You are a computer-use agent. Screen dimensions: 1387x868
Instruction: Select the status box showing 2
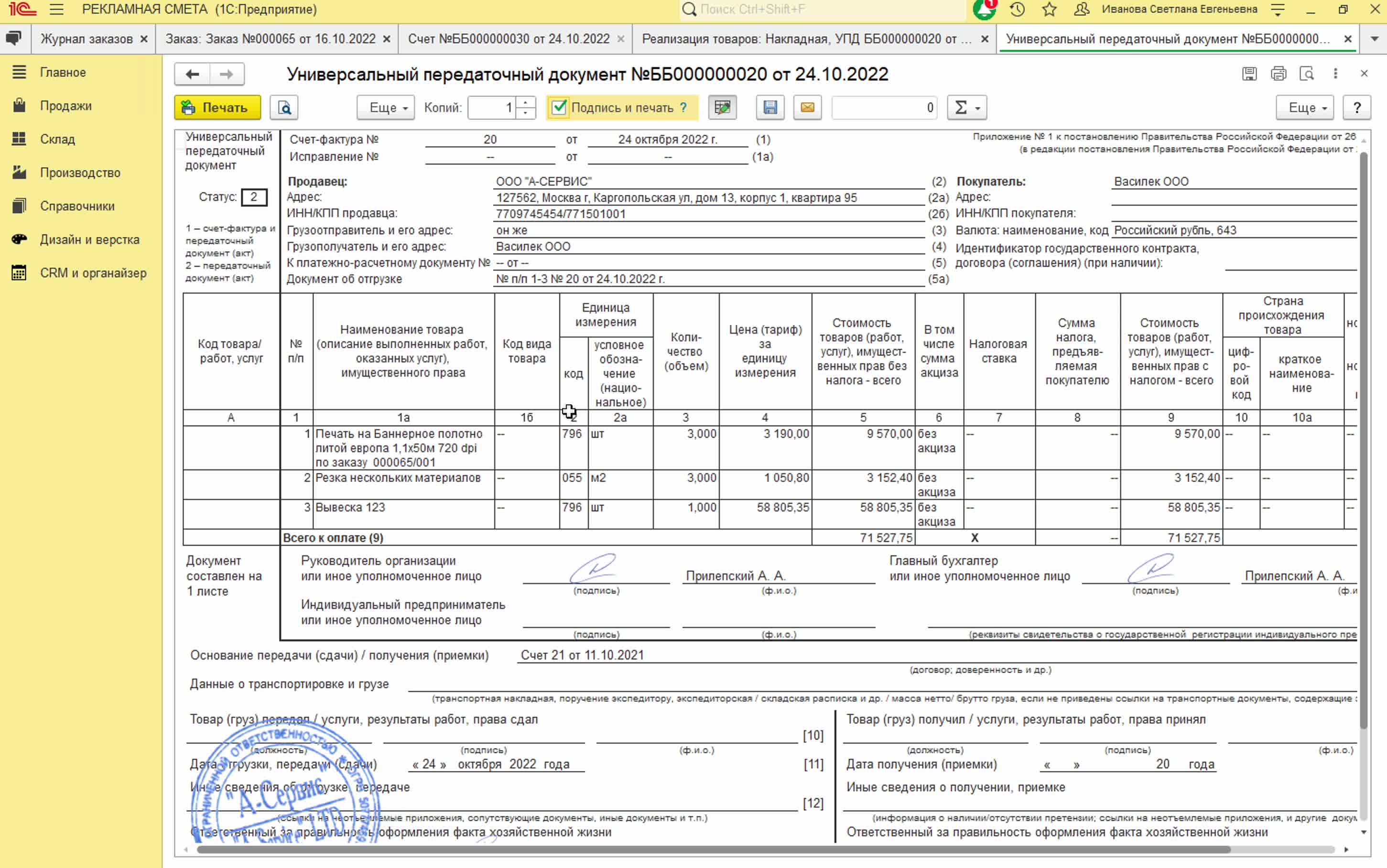pos(254,197)
